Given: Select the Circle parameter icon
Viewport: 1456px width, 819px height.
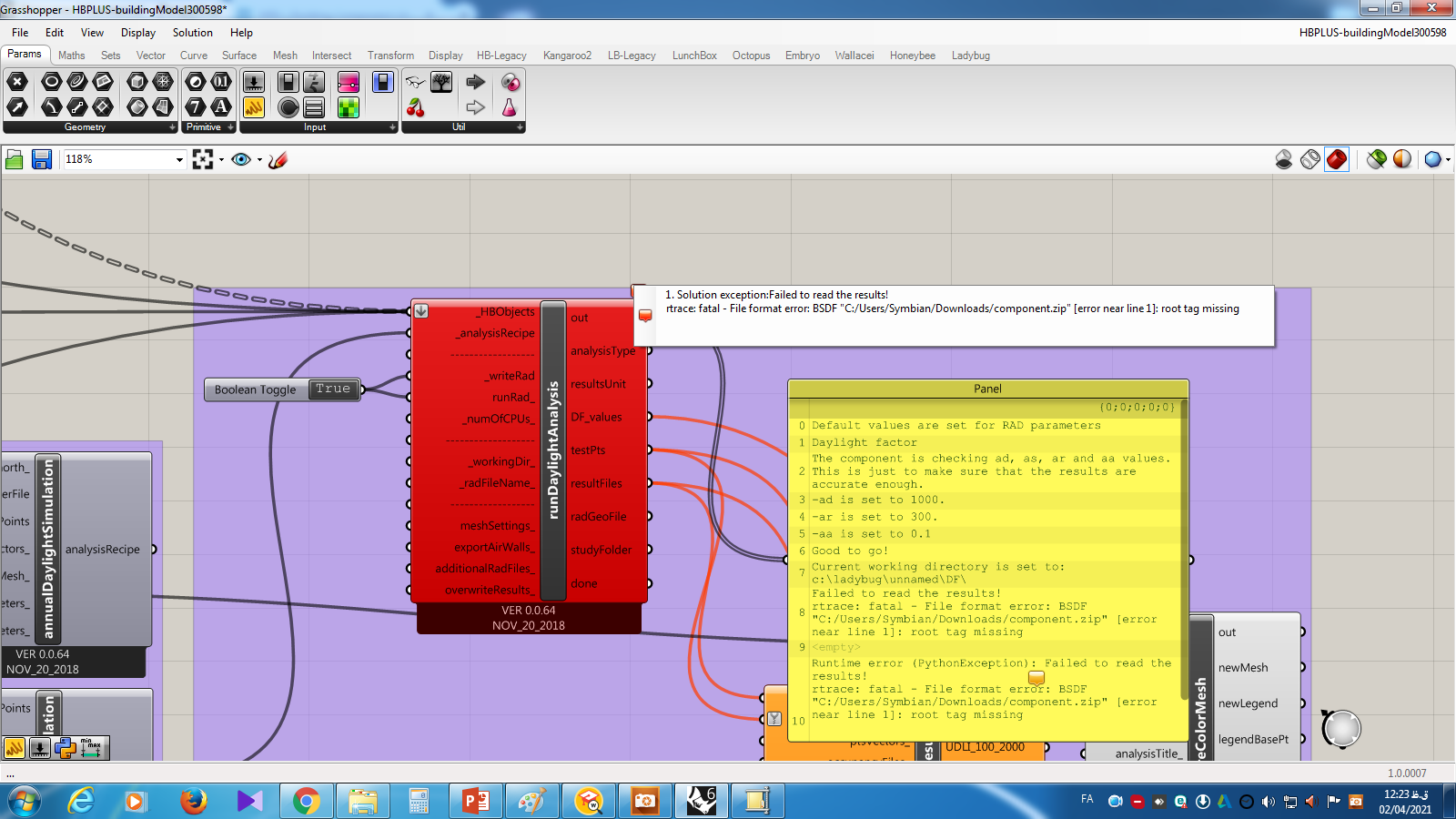Looking at the screenshot, I should [52, 82].
